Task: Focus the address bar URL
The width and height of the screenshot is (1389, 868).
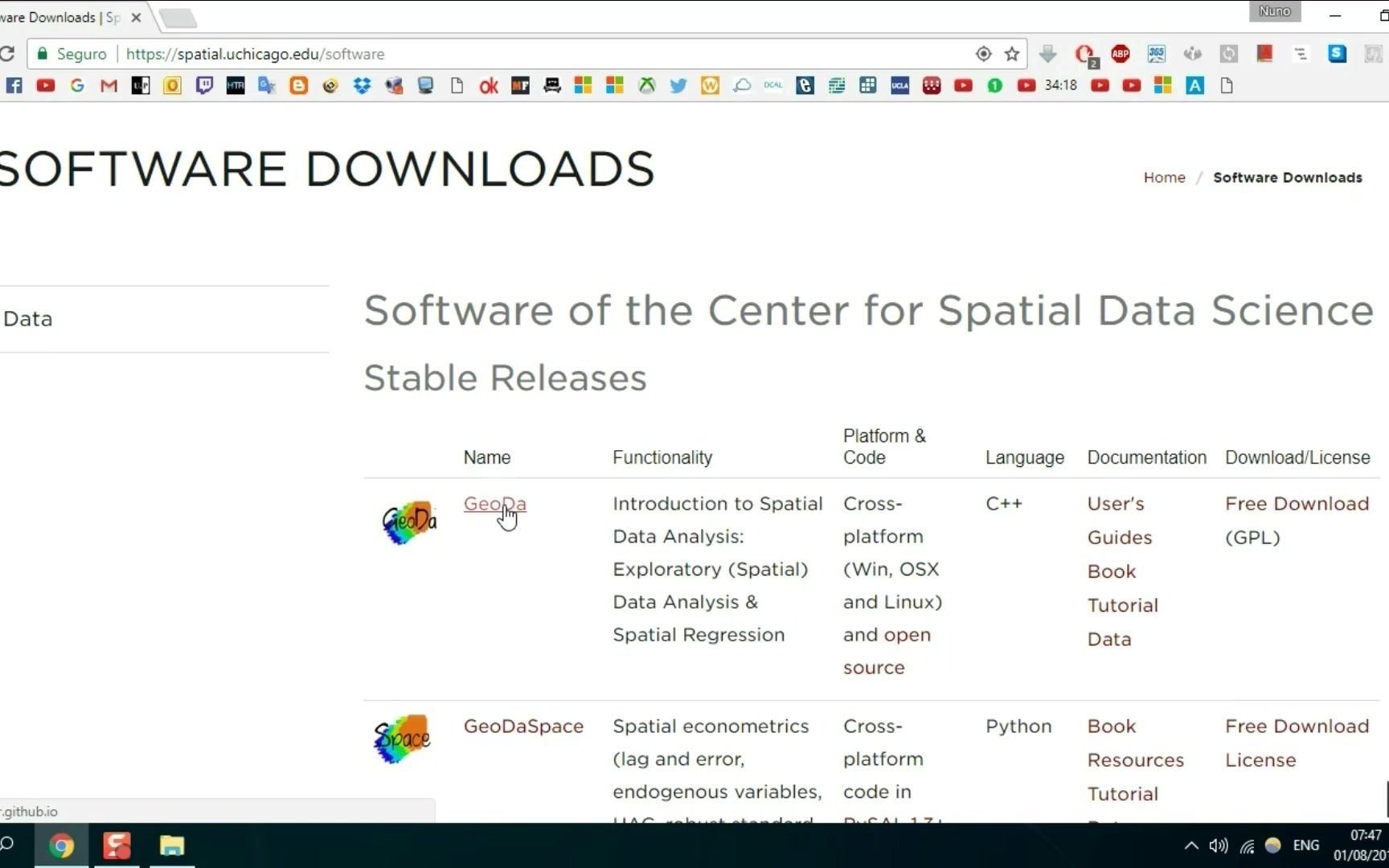Action: pyautogui.click(x=255, y=54)
